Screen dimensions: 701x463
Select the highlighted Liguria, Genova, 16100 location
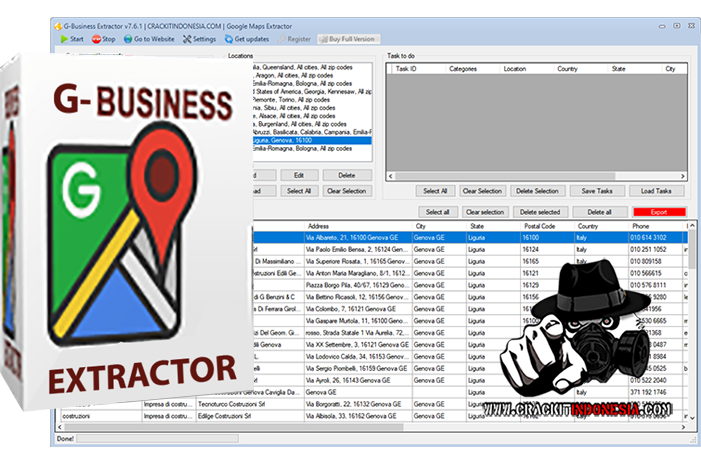click(x=300, y=141)
